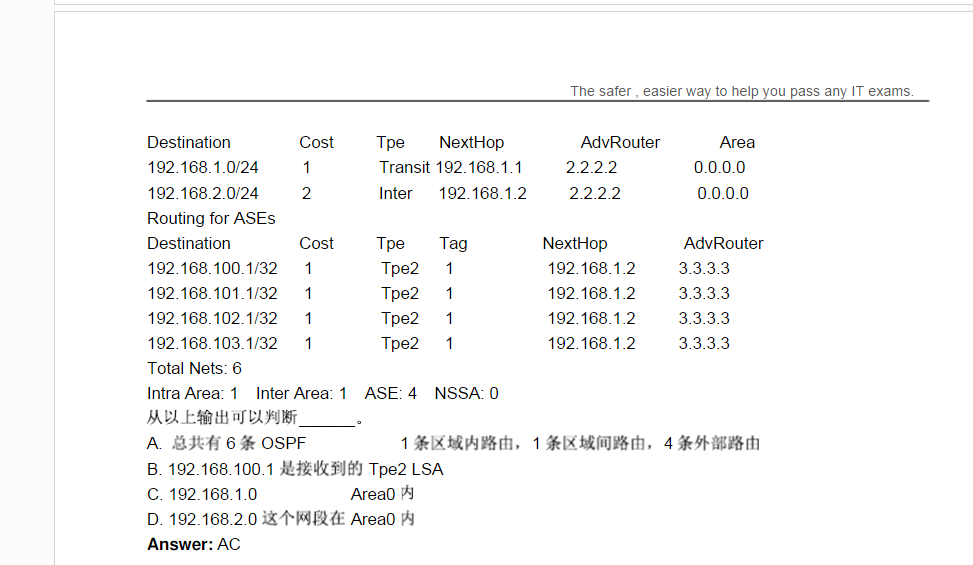
Task: Select the 192.168.103.1/32 route entry
Action: 212,343
